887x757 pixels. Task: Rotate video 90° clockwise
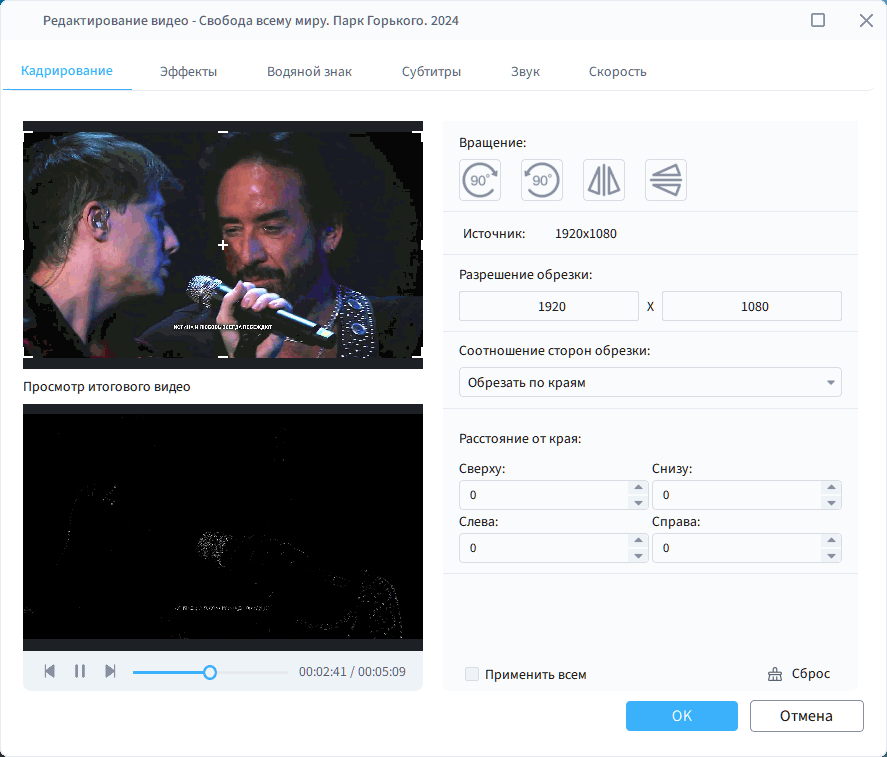tap(480, 180)
